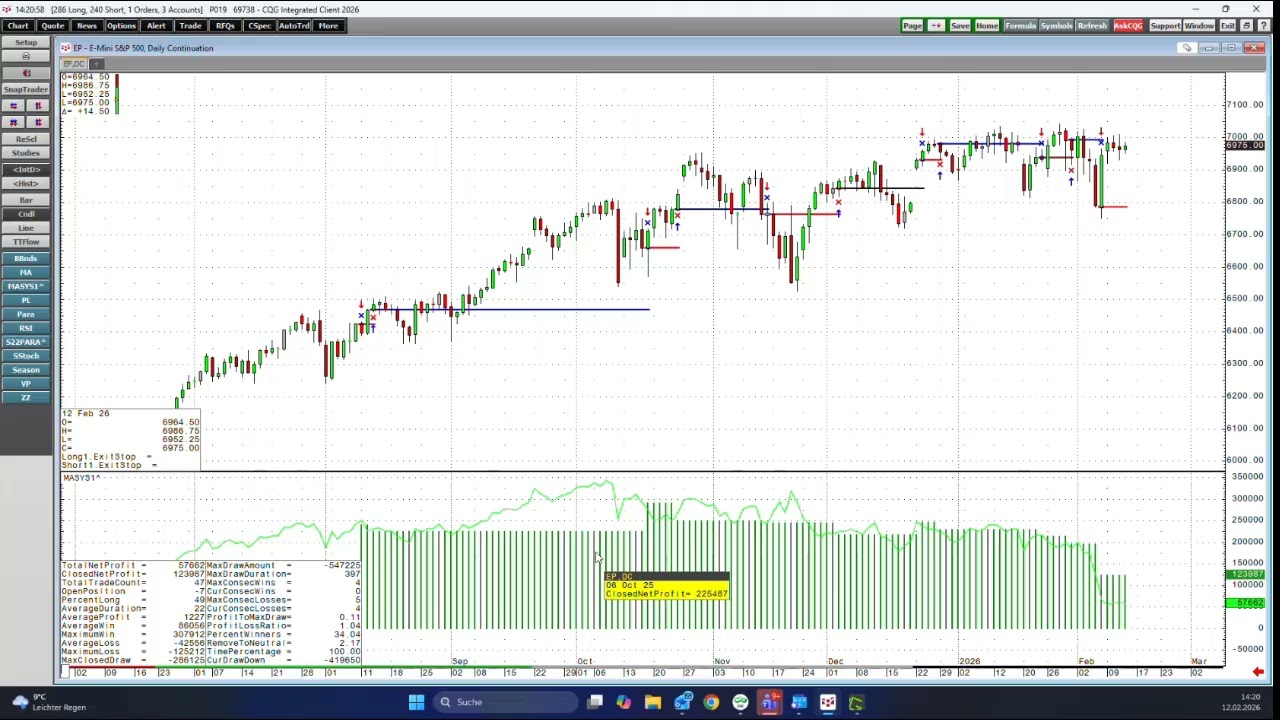Open the Studies button
Viewport: 1280px width, 720px height.
click(26, 153)
